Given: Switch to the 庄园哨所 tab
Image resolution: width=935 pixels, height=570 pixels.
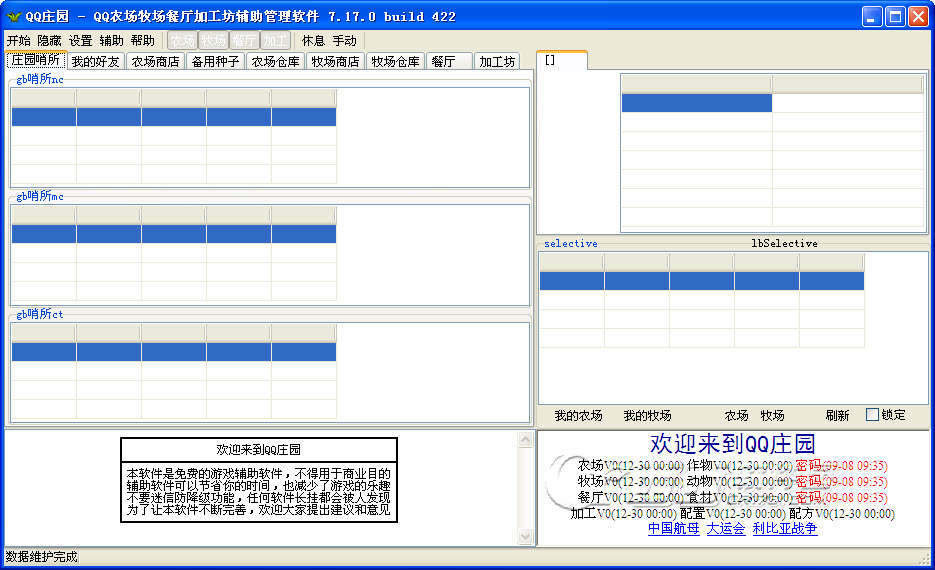Looking at the screenshot, I should (x=36, y=60).
